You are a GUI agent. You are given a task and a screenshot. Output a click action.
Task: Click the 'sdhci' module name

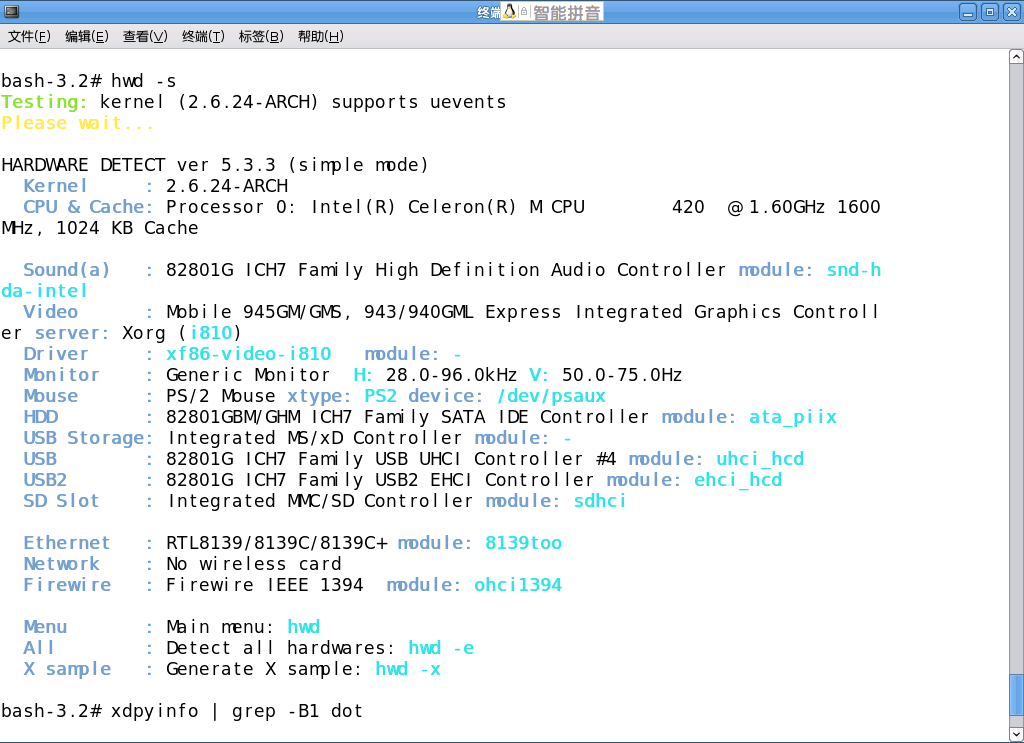[600, 501]
